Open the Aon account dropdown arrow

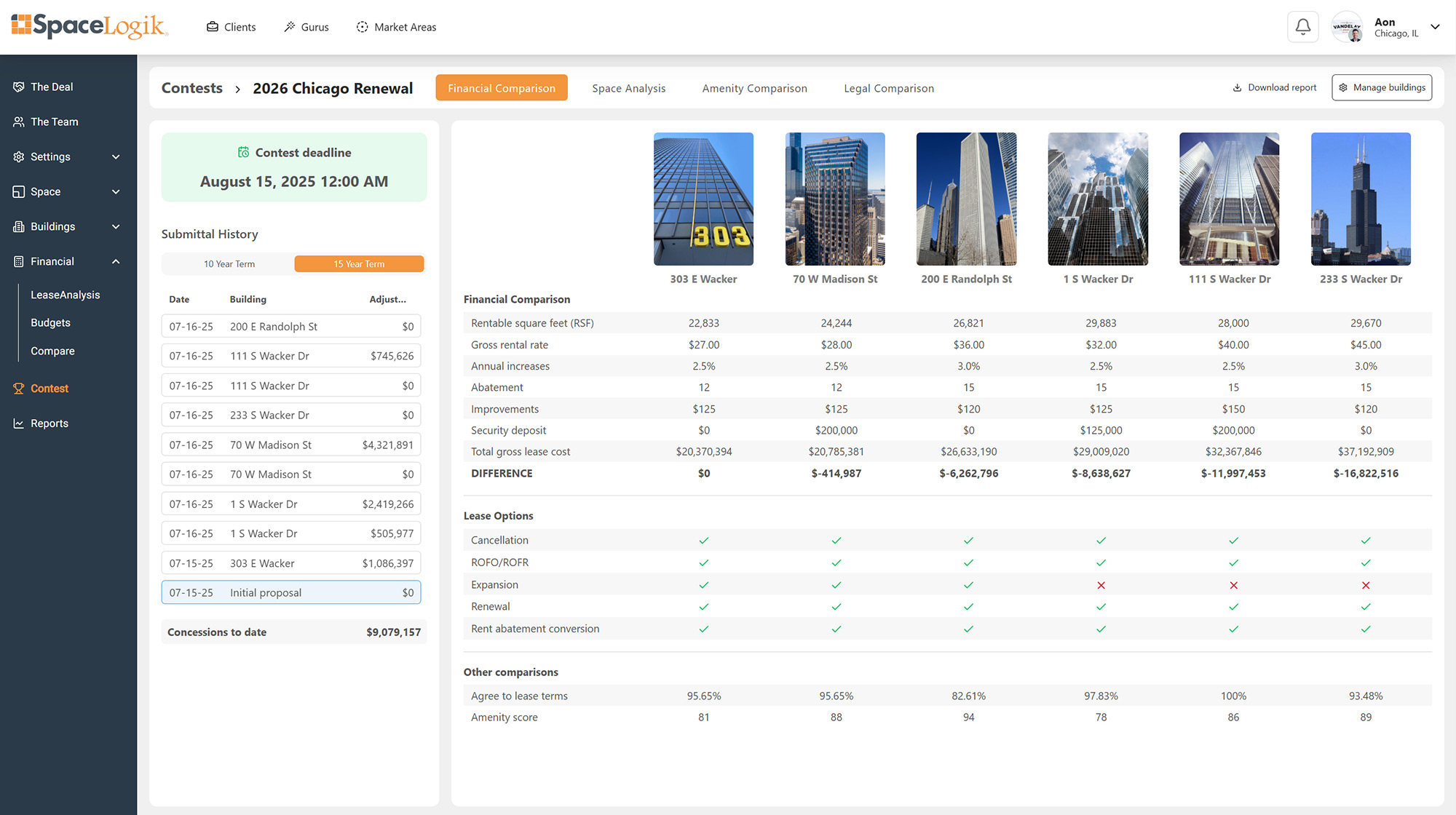coord(1435,27)
